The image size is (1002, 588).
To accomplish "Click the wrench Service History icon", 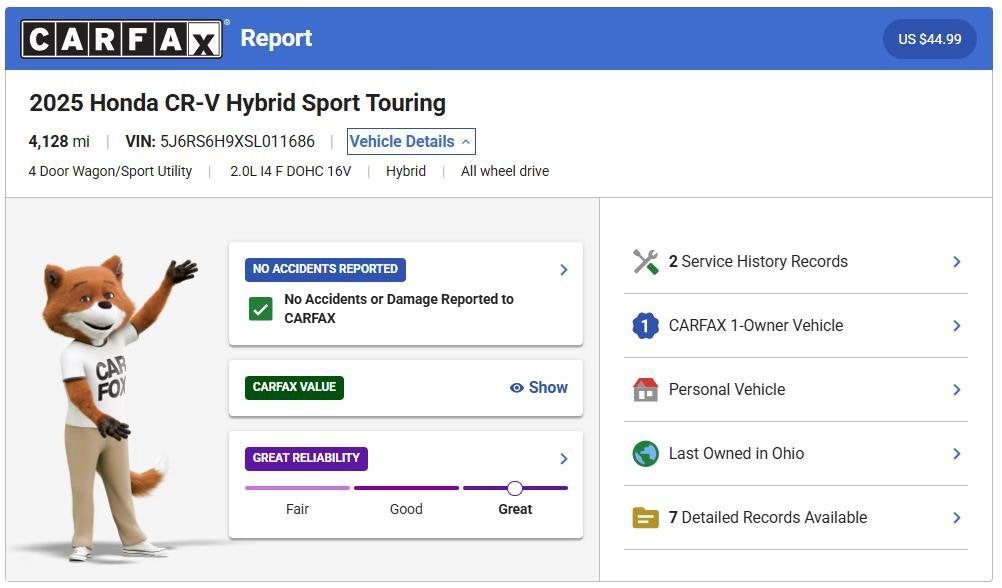I will tap(645, 261).
